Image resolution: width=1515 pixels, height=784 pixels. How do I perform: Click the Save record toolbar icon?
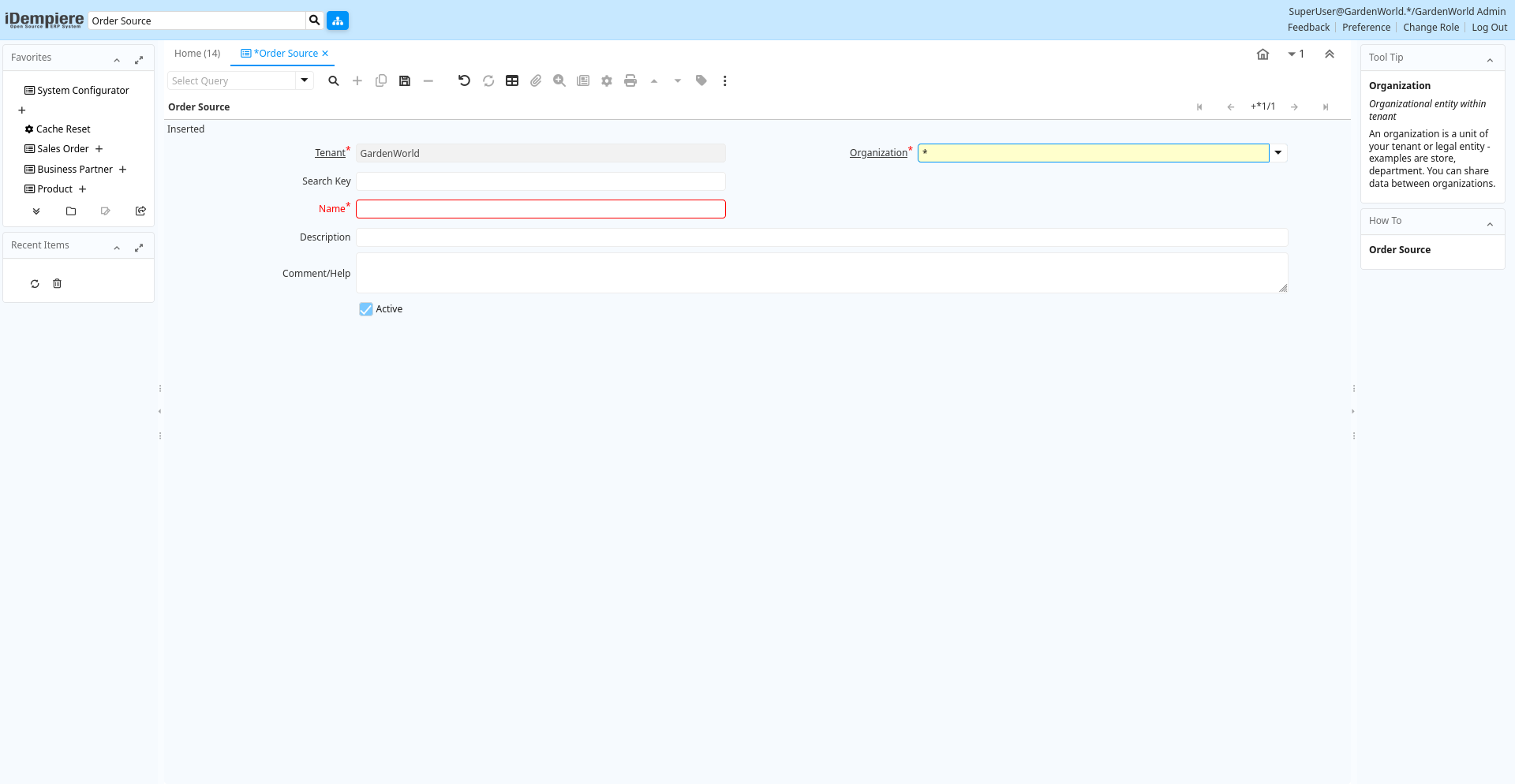coord(405,80)
